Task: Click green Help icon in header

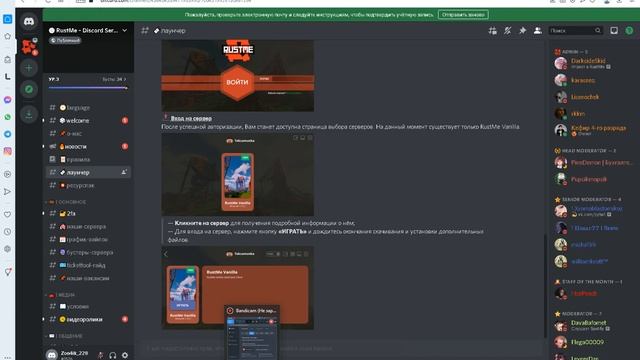Action: point(629,31)
